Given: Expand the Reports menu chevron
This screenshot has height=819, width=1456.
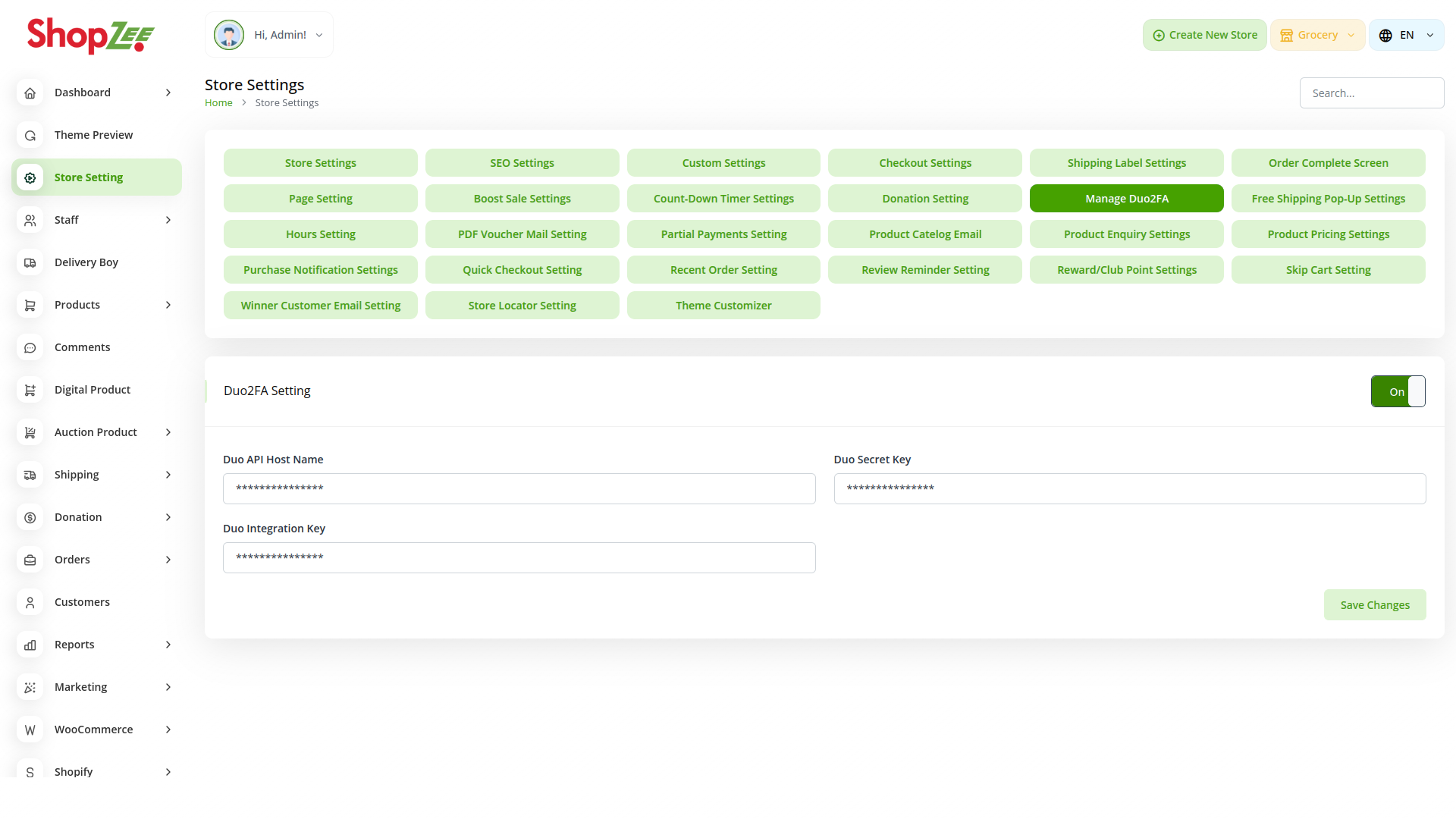Looking at the screenshot, I should coord(168,645).
